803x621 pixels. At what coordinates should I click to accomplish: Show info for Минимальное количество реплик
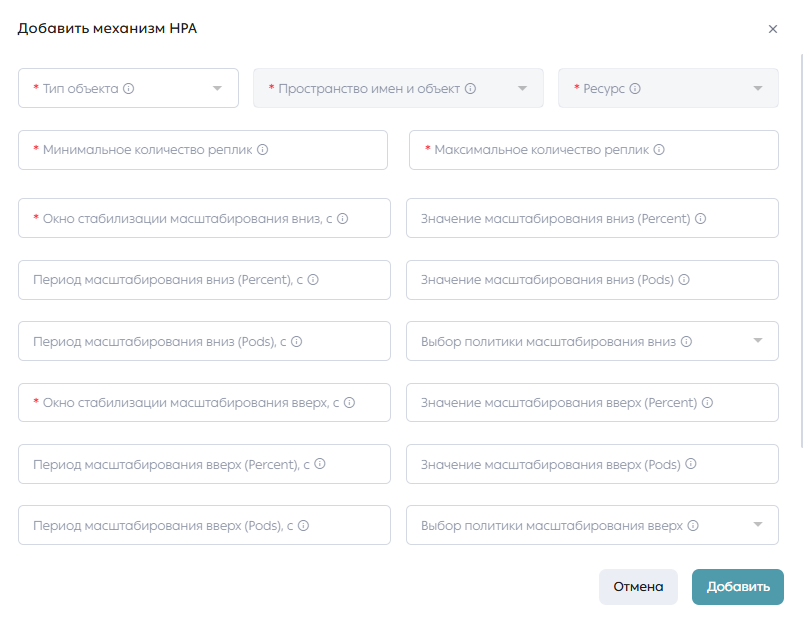pyautogui.click(x=263, y=149)
